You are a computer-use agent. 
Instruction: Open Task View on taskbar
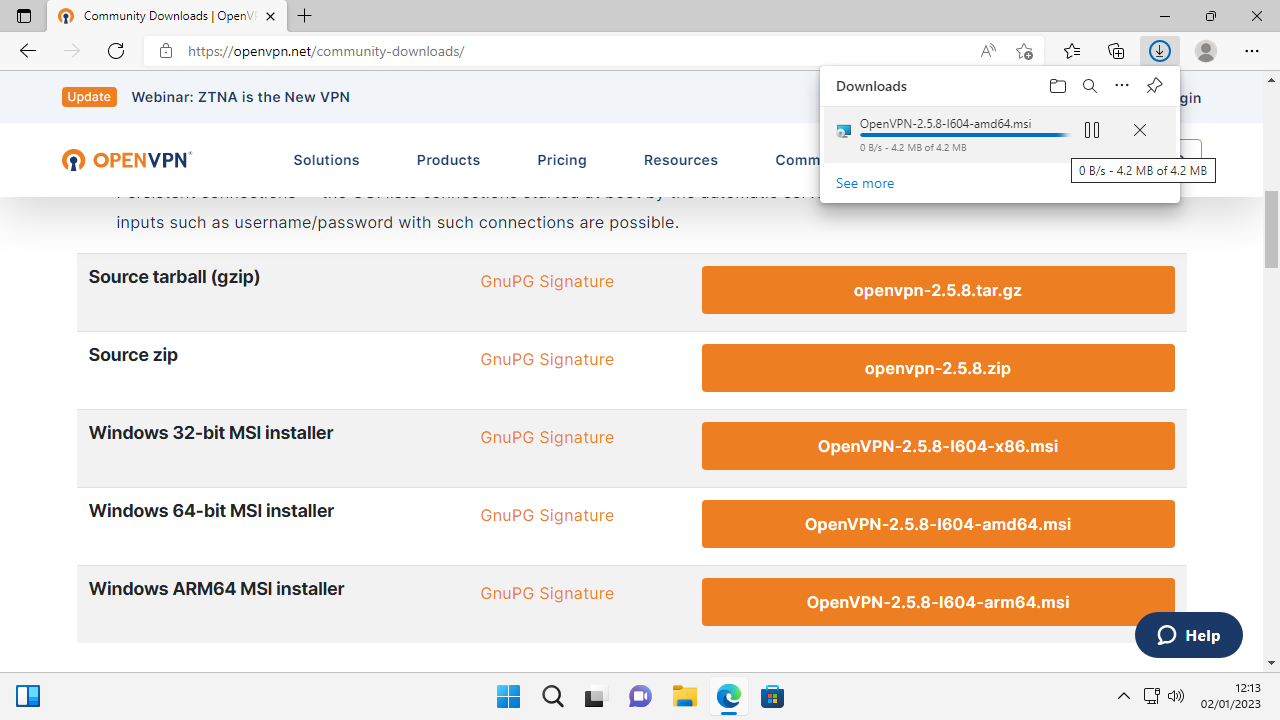click(x=597, y=696)
